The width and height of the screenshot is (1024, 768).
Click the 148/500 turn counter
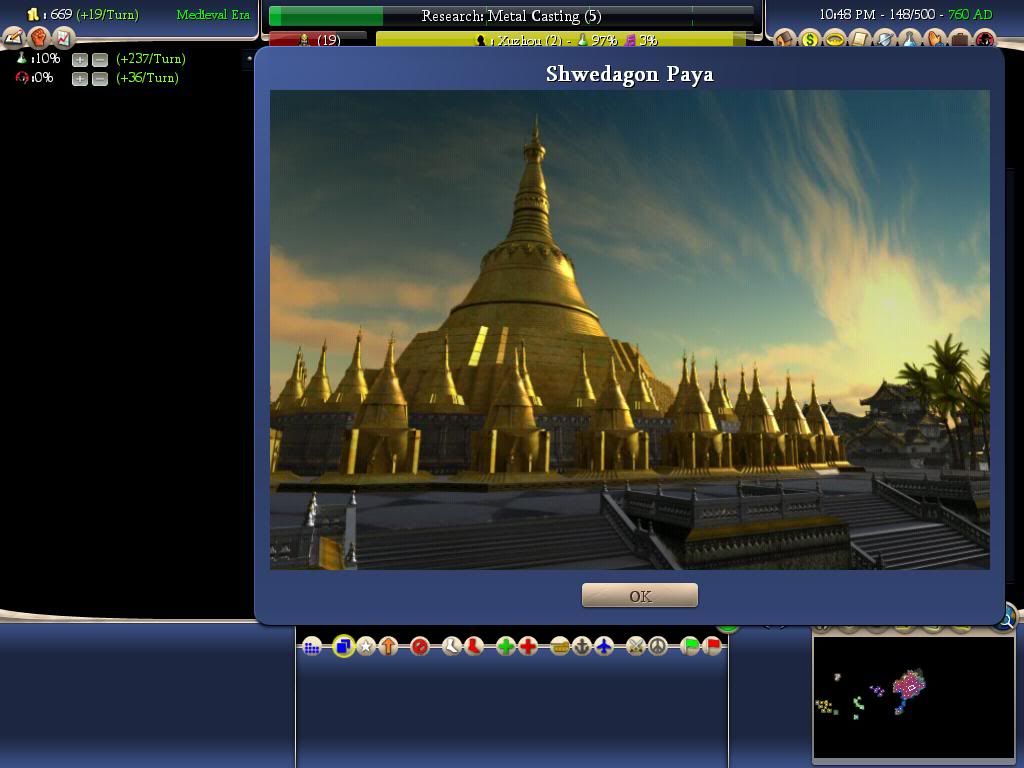click(x=912, y=14)
